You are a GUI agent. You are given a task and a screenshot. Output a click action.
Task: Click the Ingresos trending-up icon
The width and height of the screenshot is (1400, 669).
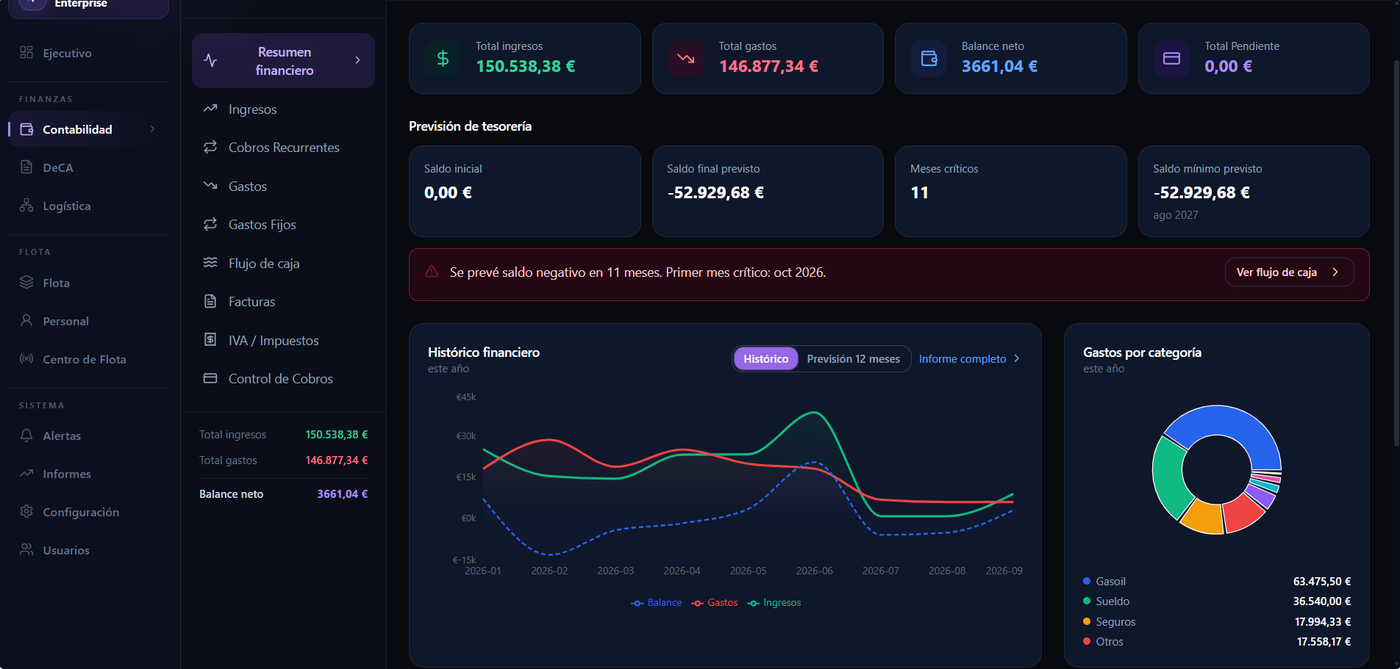tap(210, 109)
